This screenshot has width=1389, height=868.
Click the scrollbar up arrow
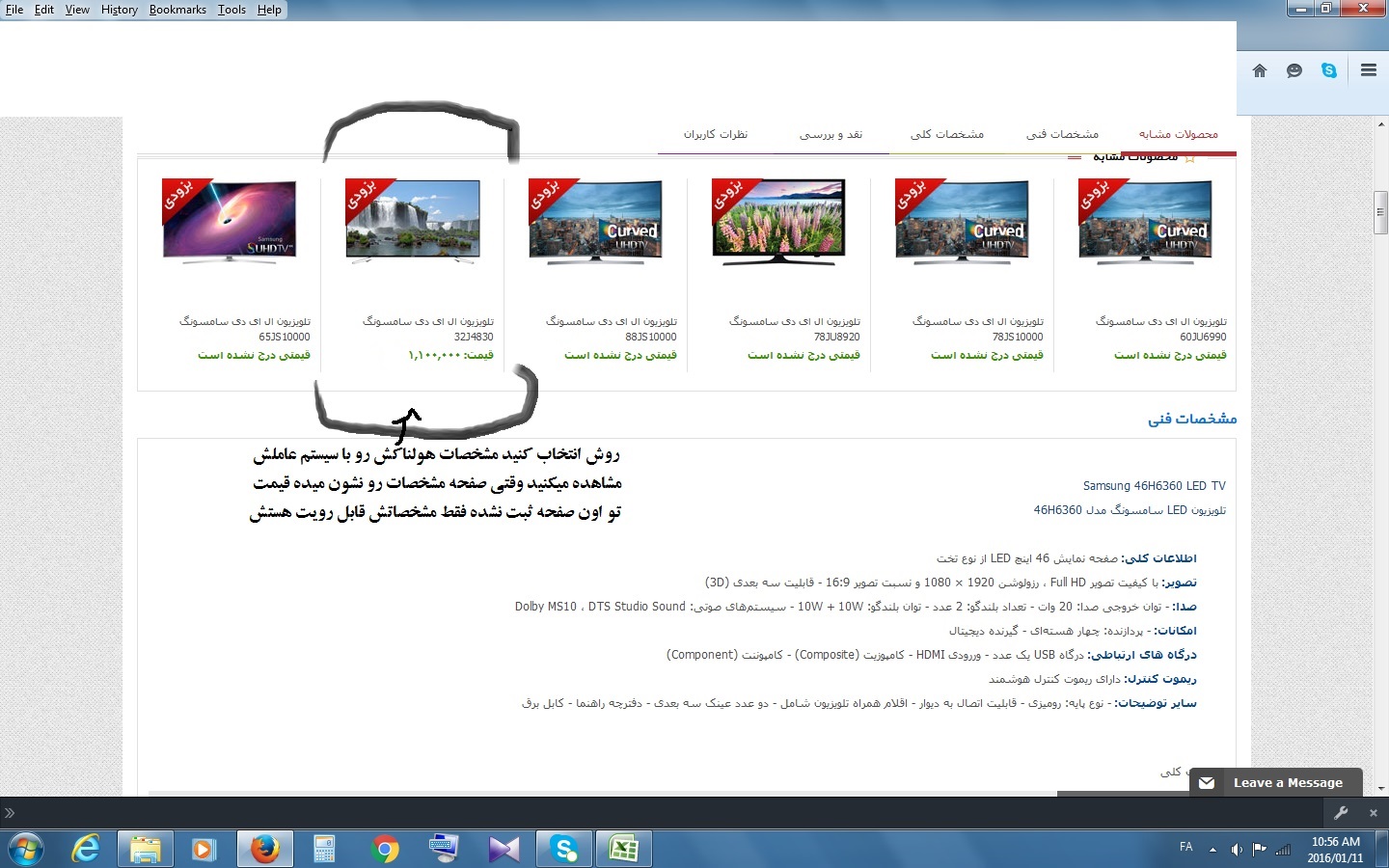pyautogui.click(x=1381, y=124)
